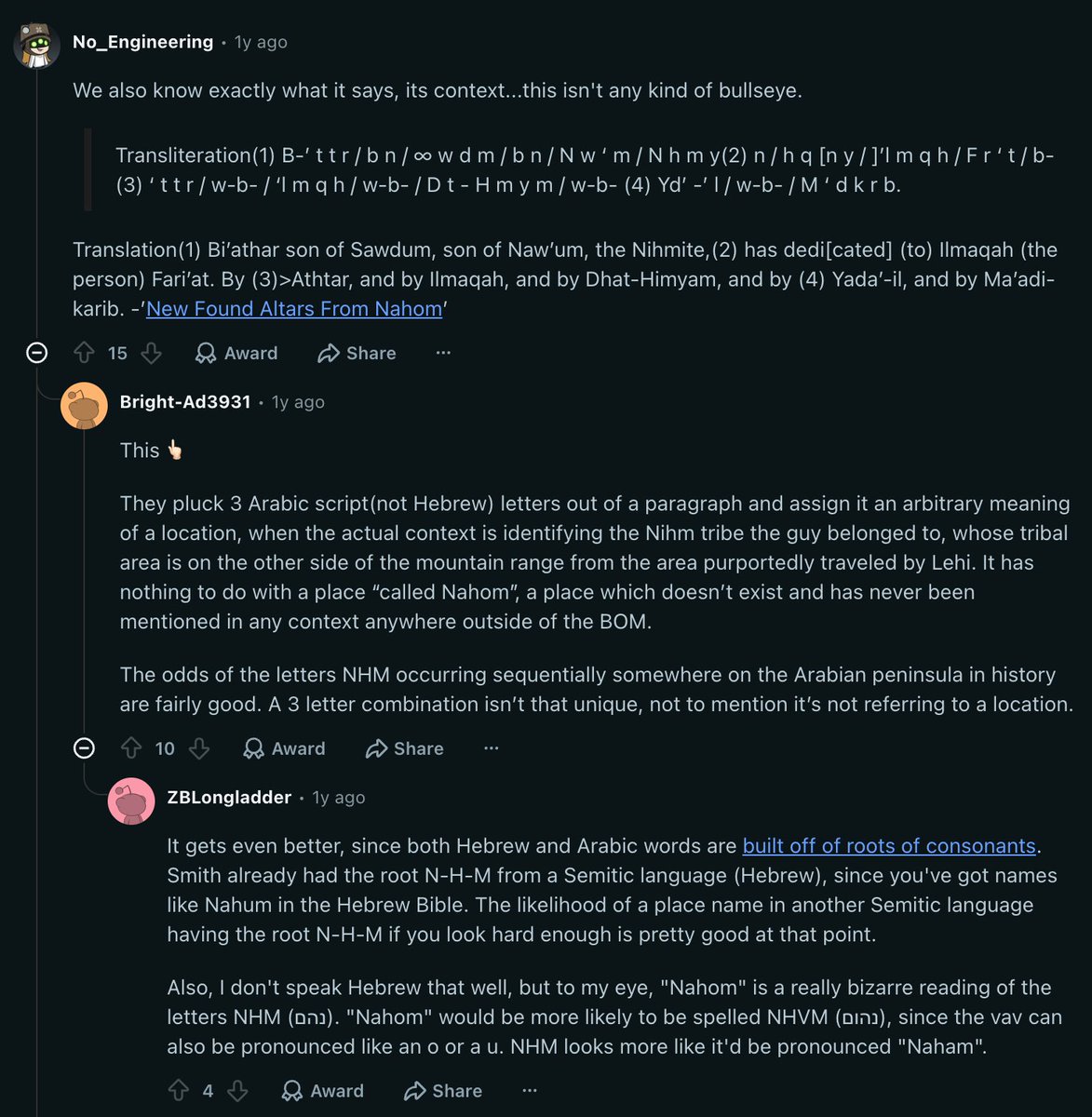Share ZBLongladder's comment
Screen dimensions: 1092x1117
tap(443, 1091)
